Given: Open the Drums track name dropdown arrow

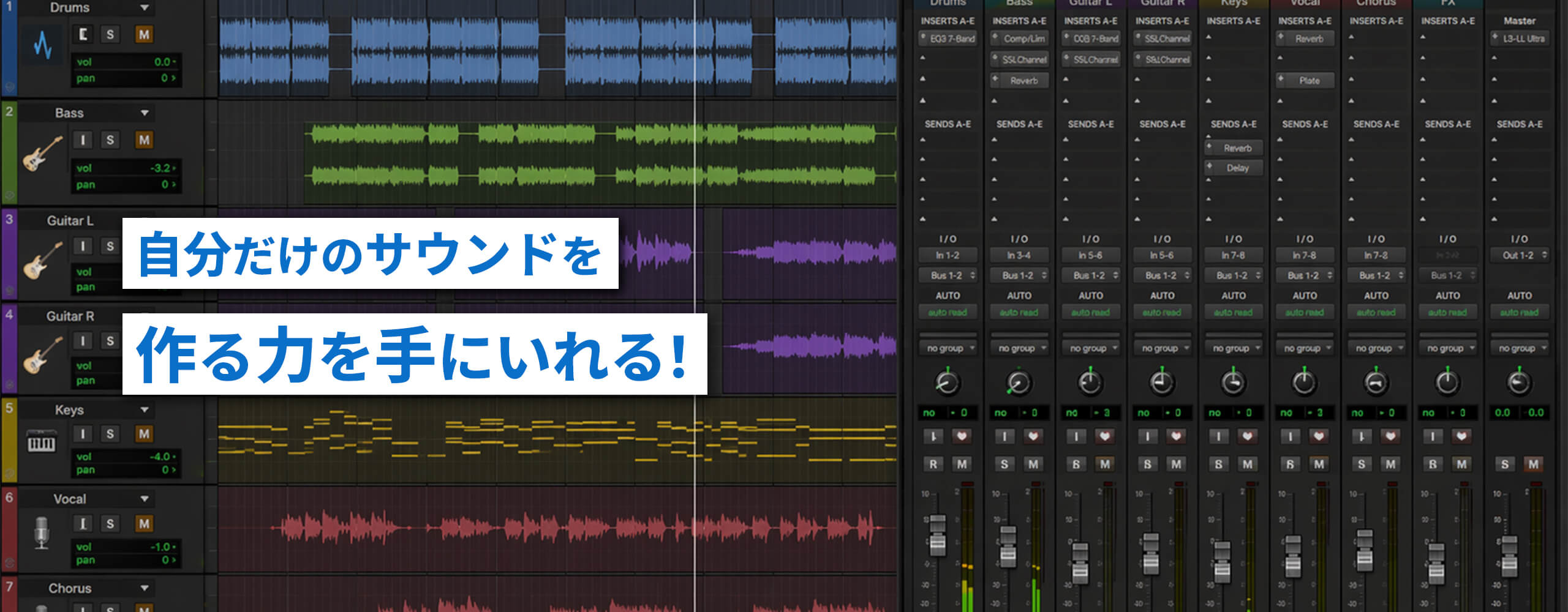Looking at the screenshot, I should [145, 8].
